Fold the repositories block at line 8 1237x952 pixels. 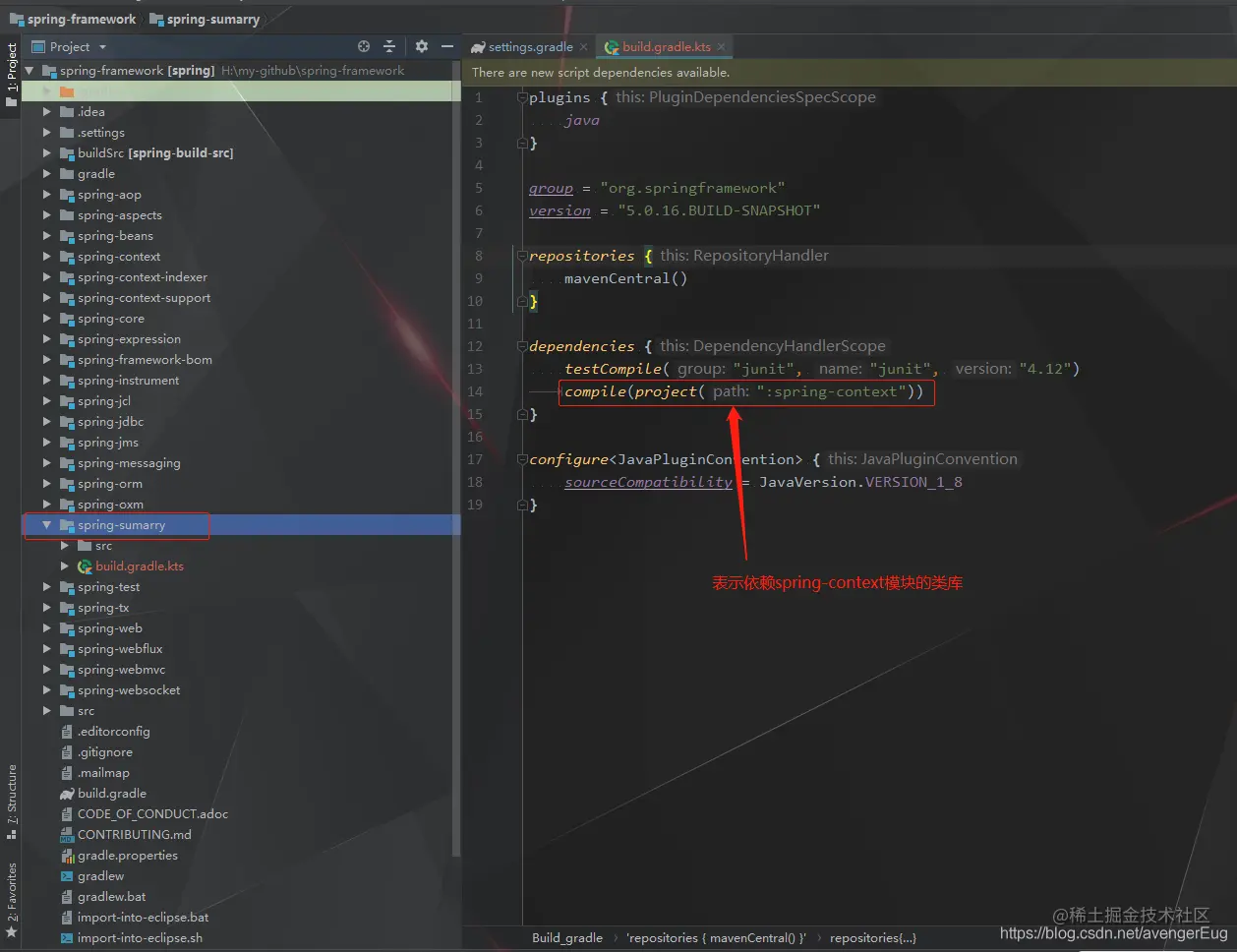(522, 256)
